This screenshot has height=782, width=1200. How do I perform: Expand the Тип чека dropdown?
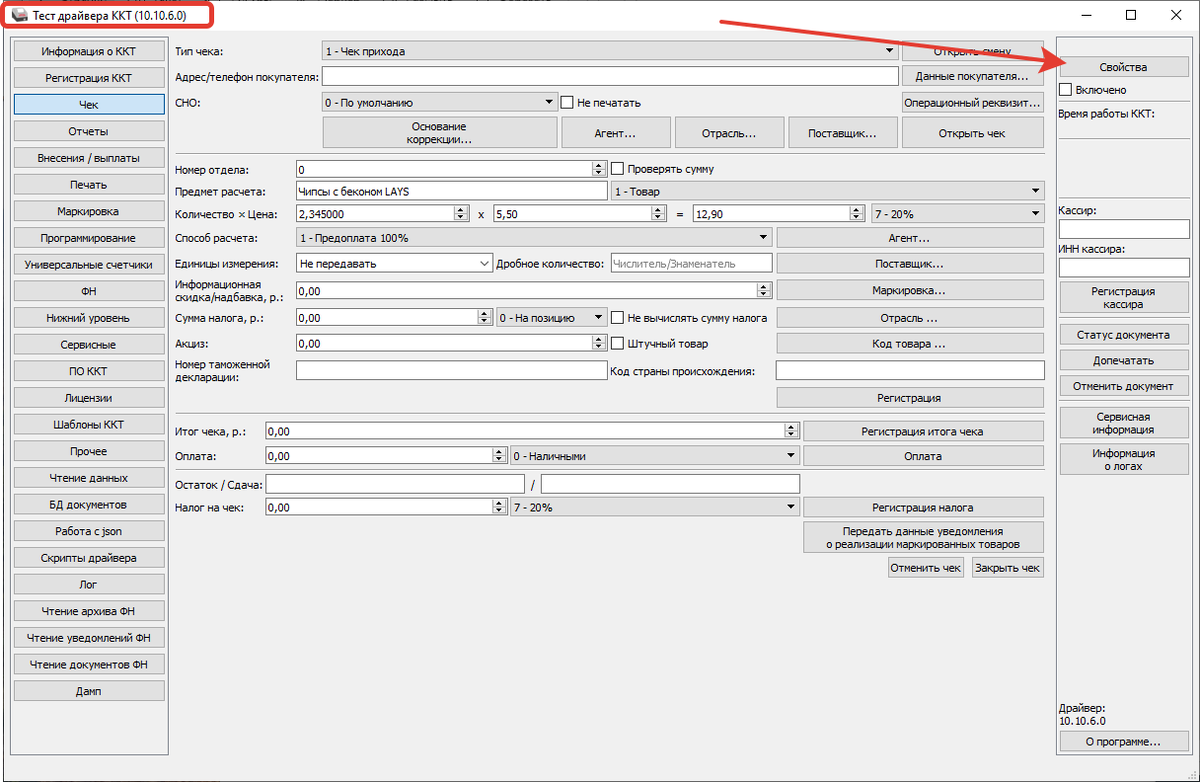(x=609, y=50)
